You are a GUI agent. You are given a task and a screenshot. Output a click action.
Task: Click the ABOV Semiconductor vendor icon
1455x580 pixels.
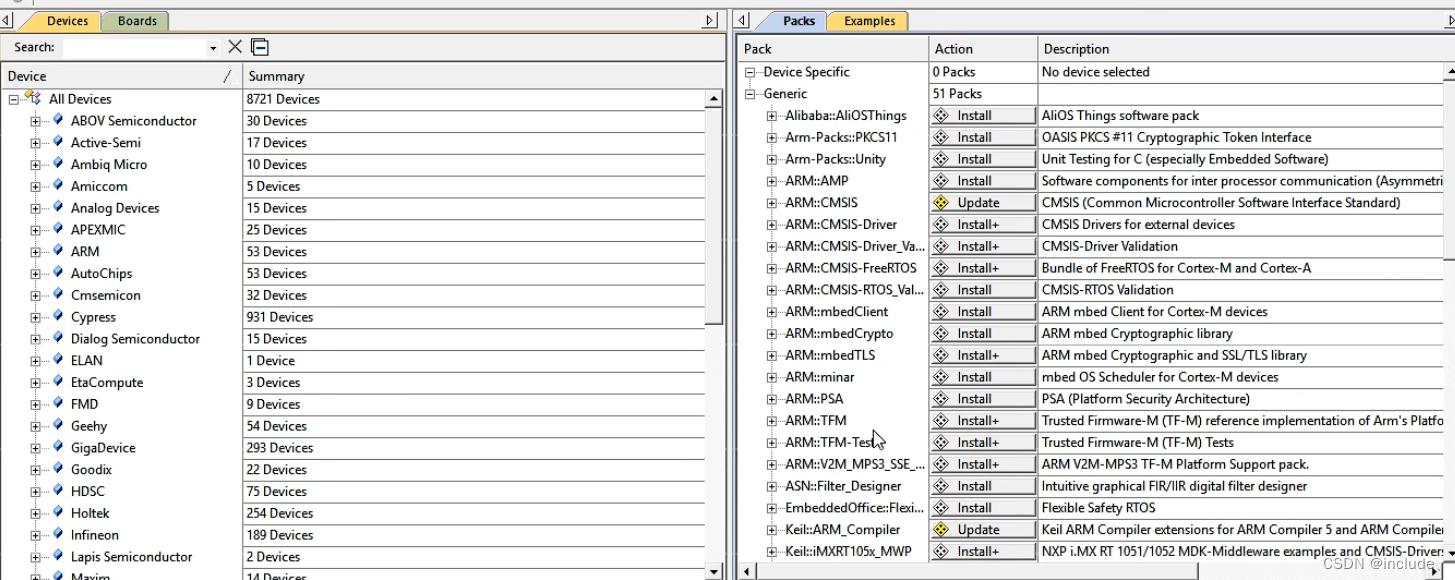(58, 120)
